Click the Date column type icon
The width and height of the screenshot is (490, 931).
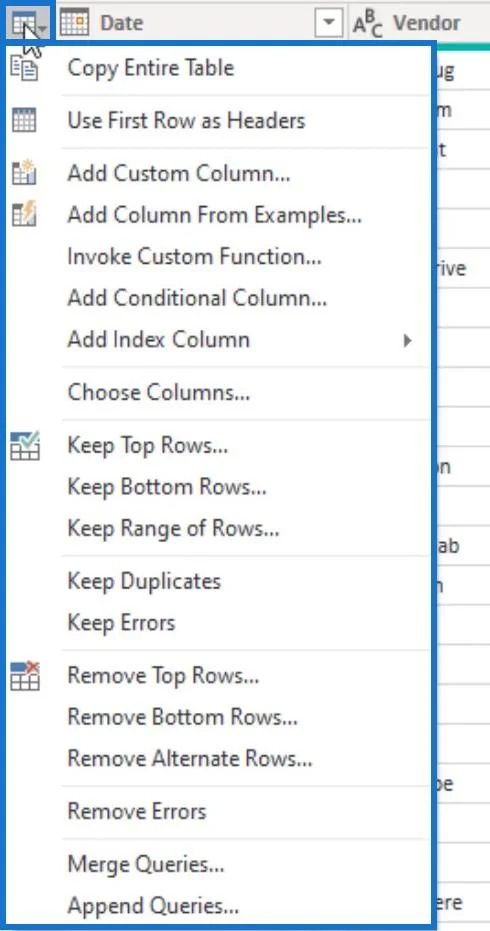(75, 23)
